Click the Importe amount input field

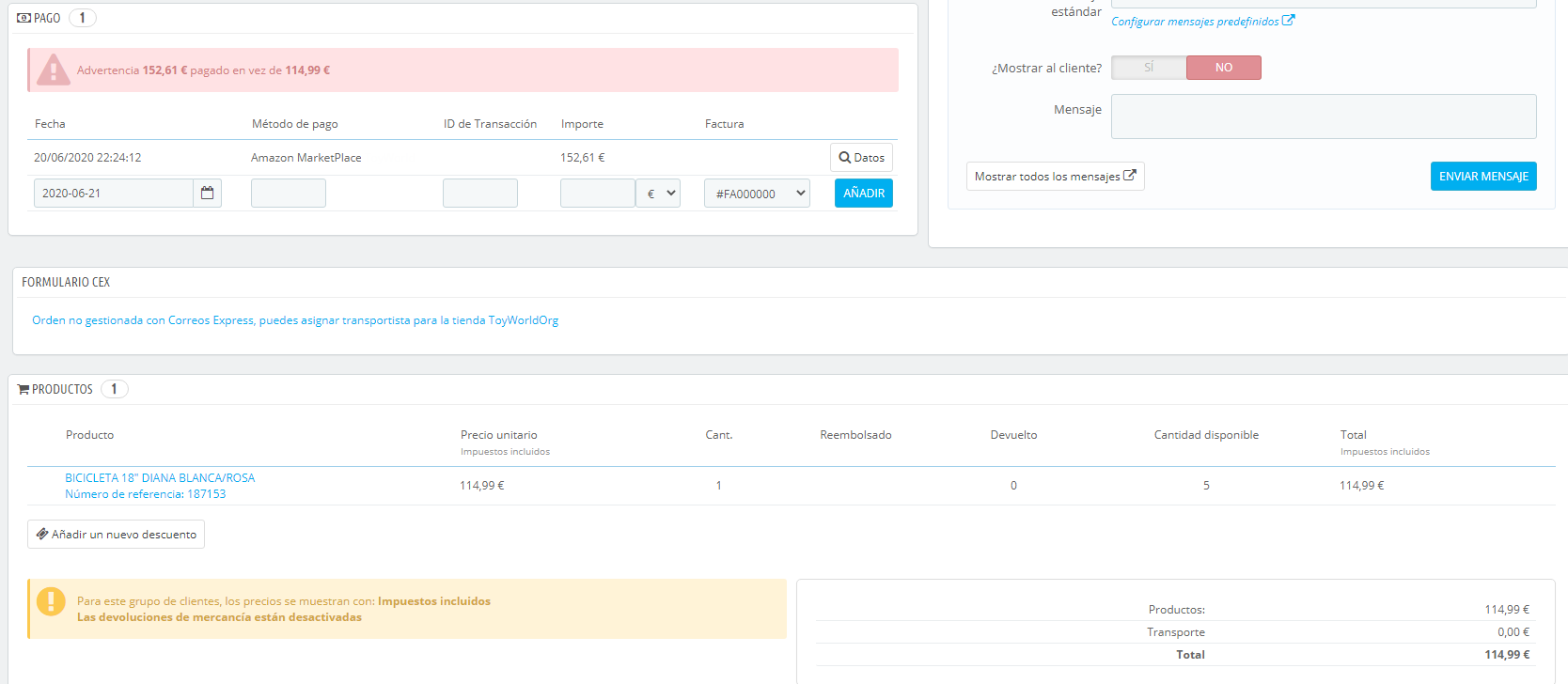598,194
